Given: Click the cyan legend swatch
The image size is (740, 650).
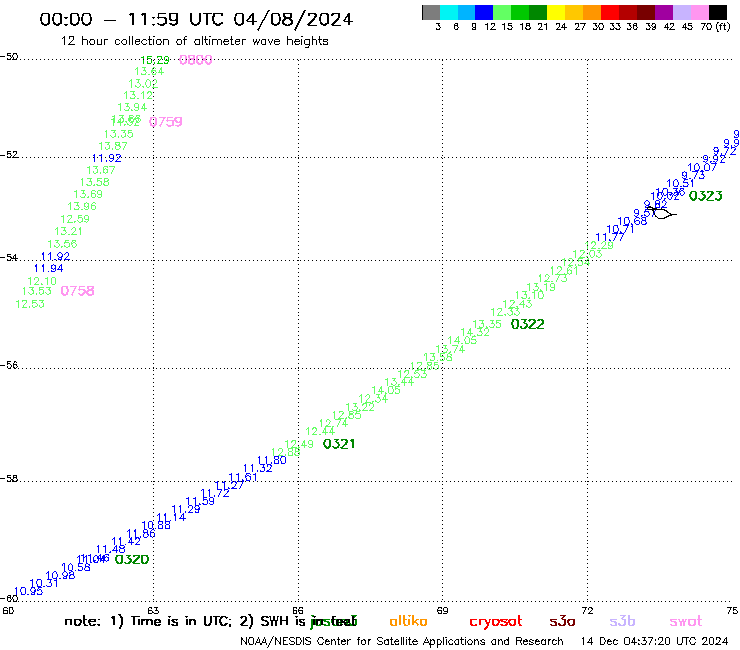Looking at the screenshot, I should (449, 12).
